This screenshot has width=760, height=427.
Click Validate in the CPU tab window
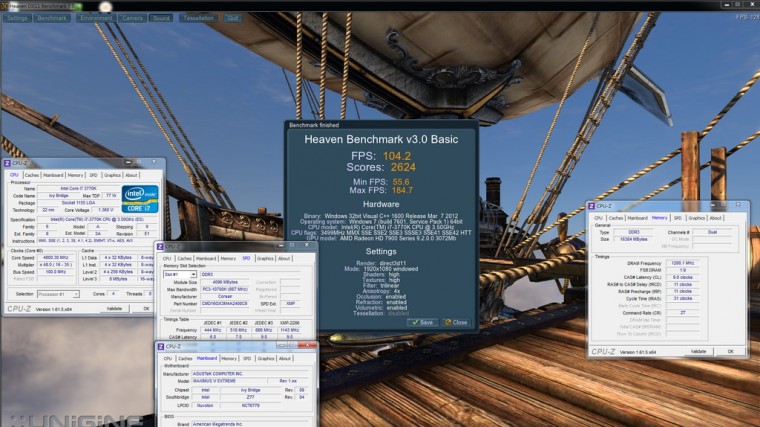tap(114, 308)
